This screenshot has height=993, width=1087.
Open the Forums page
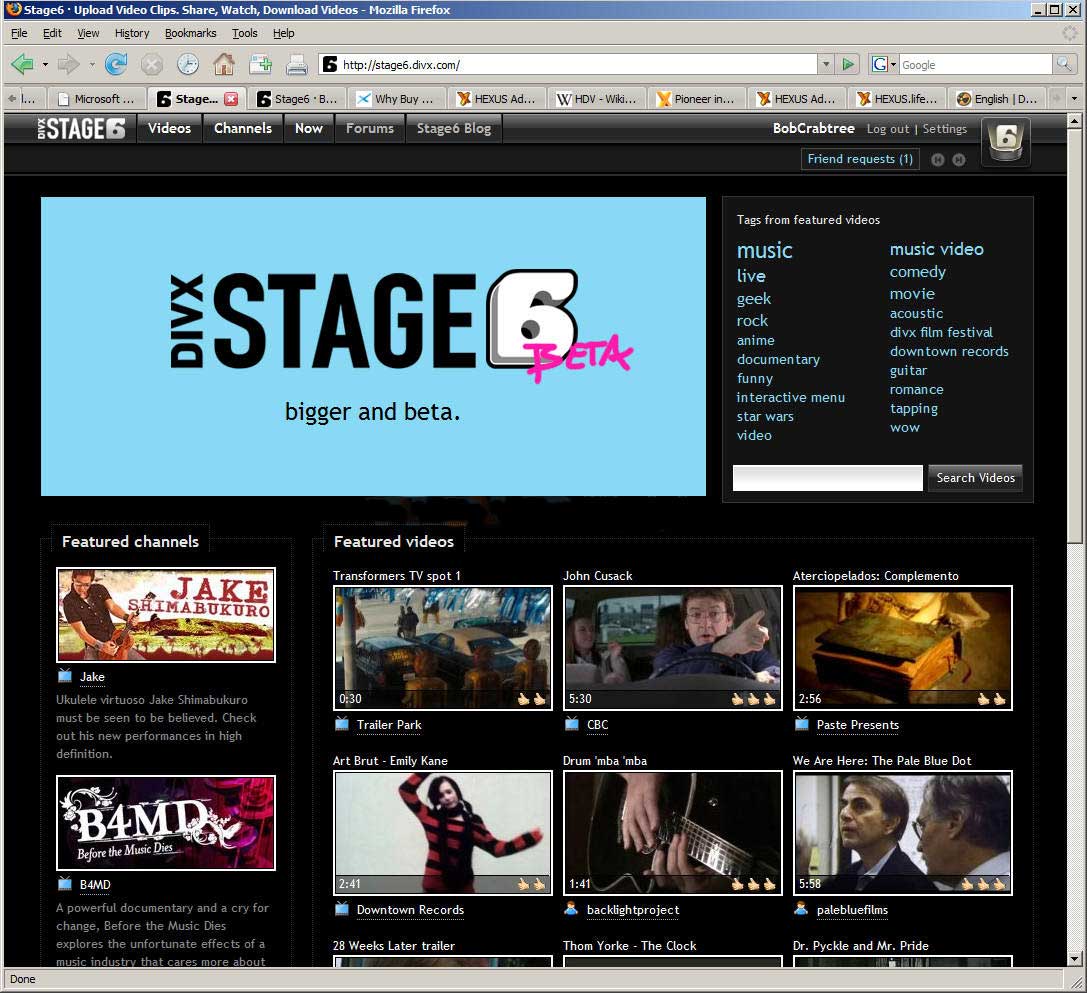pyautogui.click(x=370, y=128)
